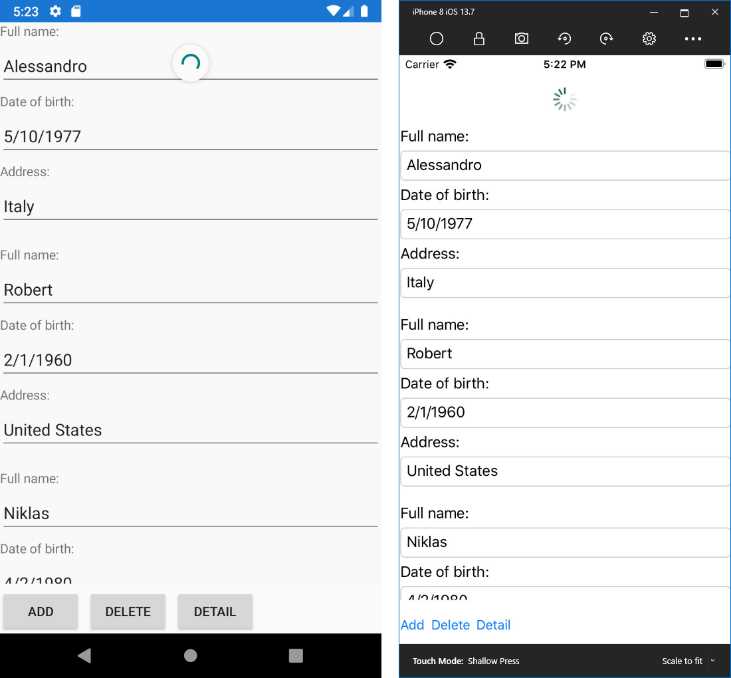Tap Android home navigation button
The image size is (731, 678).
tap(190, 656)
